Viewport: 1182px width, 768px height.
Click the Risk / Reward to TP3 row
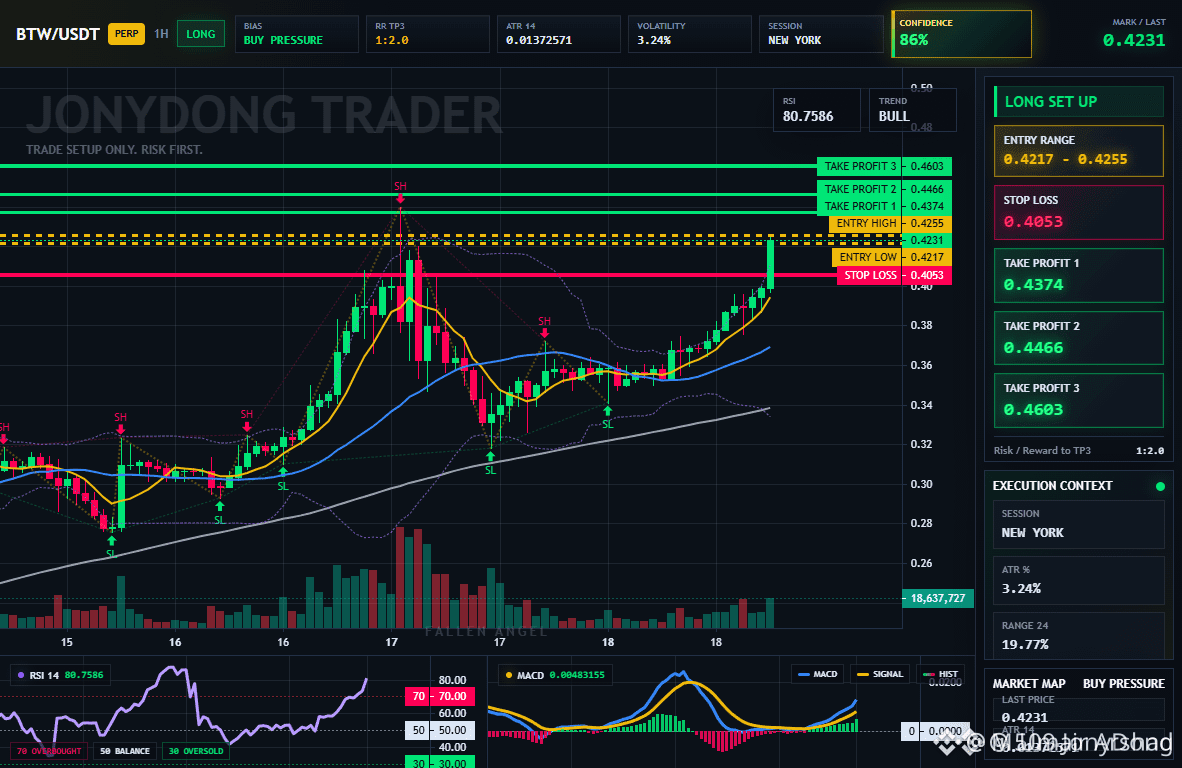point(1079,451)
